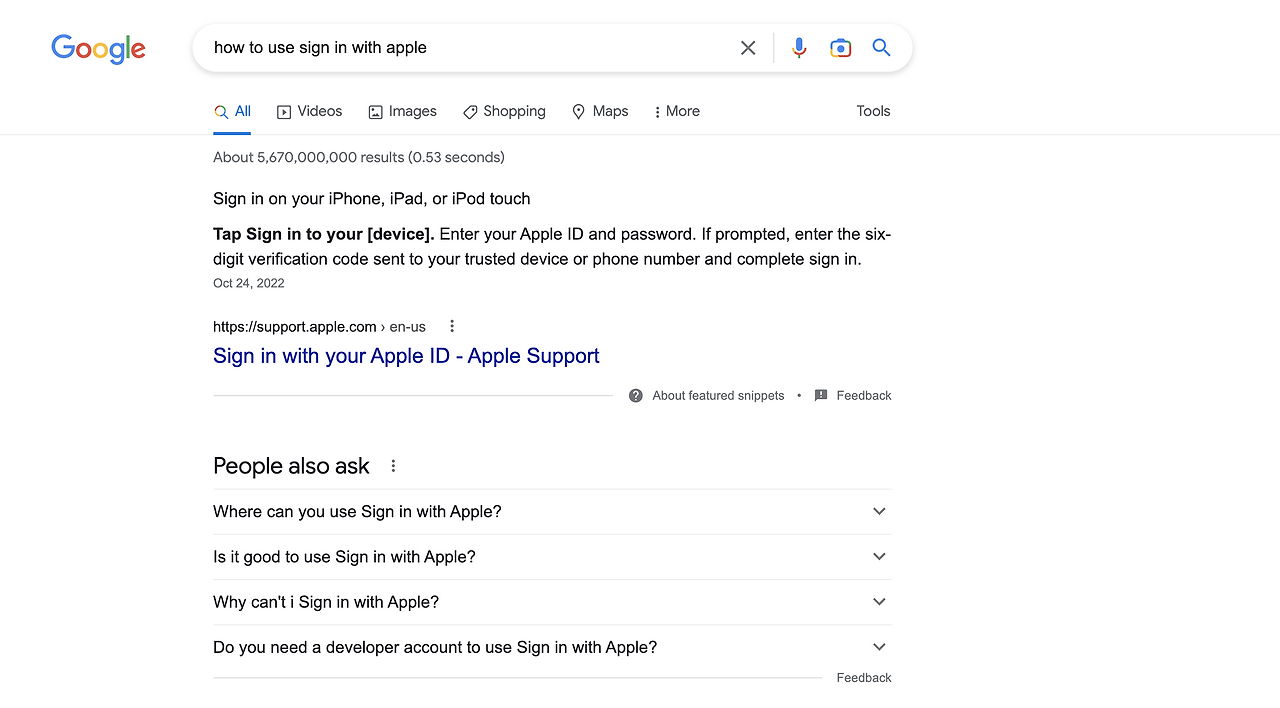Open search by image camera icon

pos(840,48)
